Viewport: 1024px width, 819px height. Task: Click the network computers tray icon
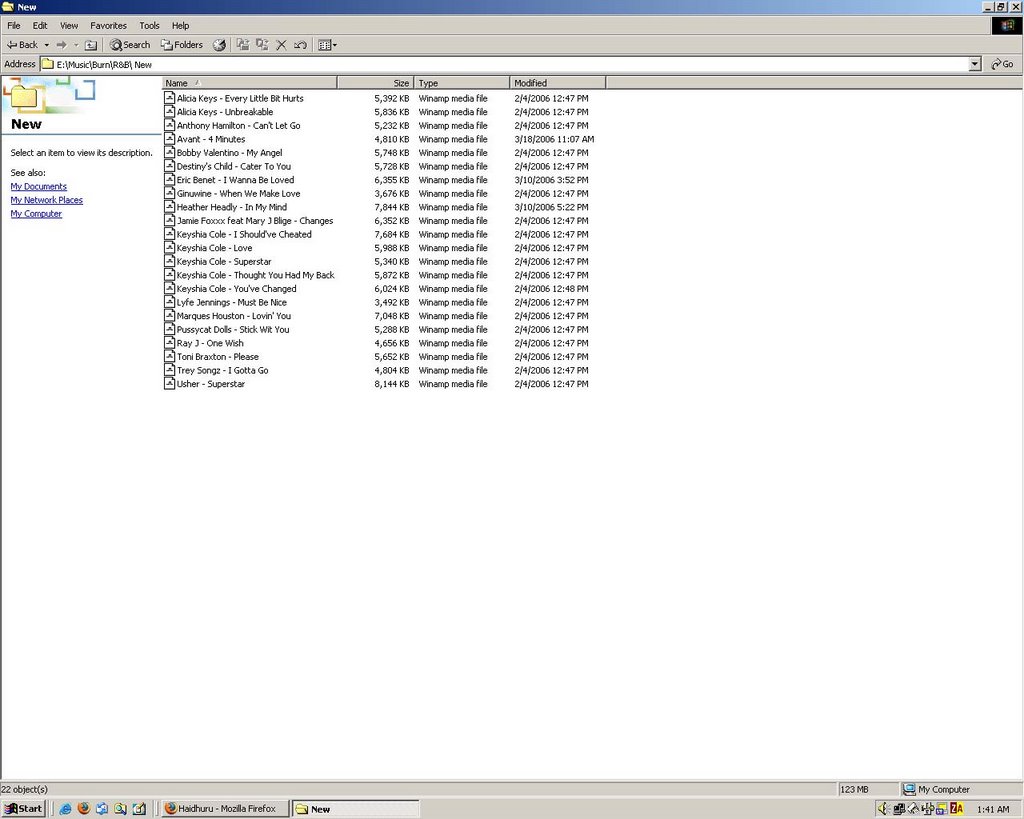pos(899,809)
